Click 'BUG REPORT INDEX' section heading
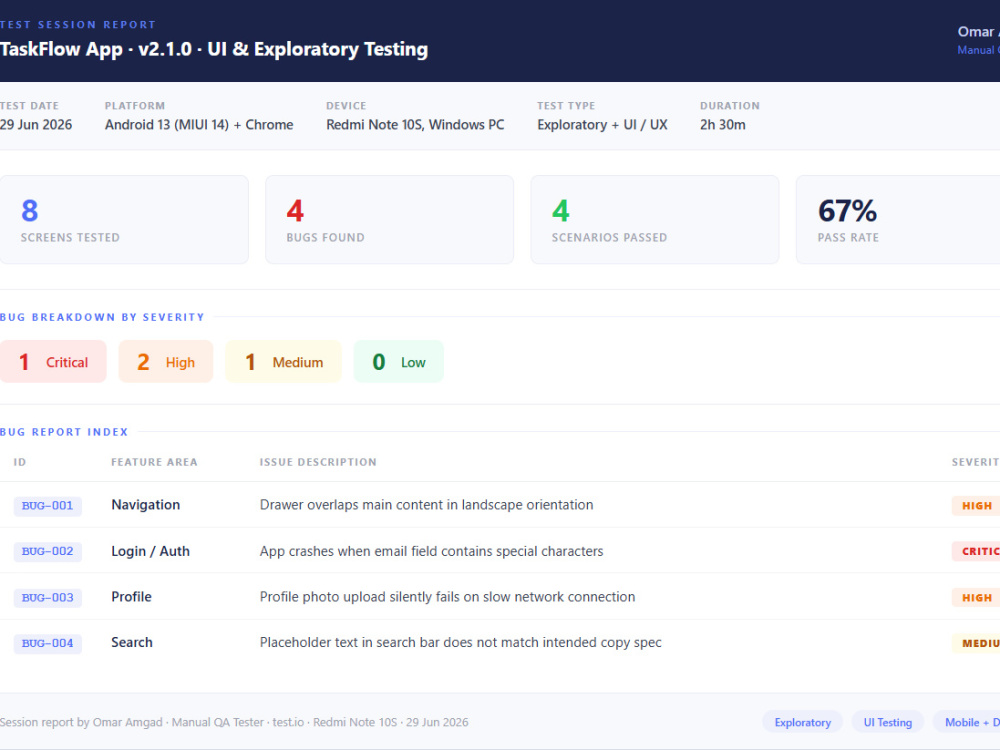This screenshot has width=1000, height=750. tap(64, 432)
